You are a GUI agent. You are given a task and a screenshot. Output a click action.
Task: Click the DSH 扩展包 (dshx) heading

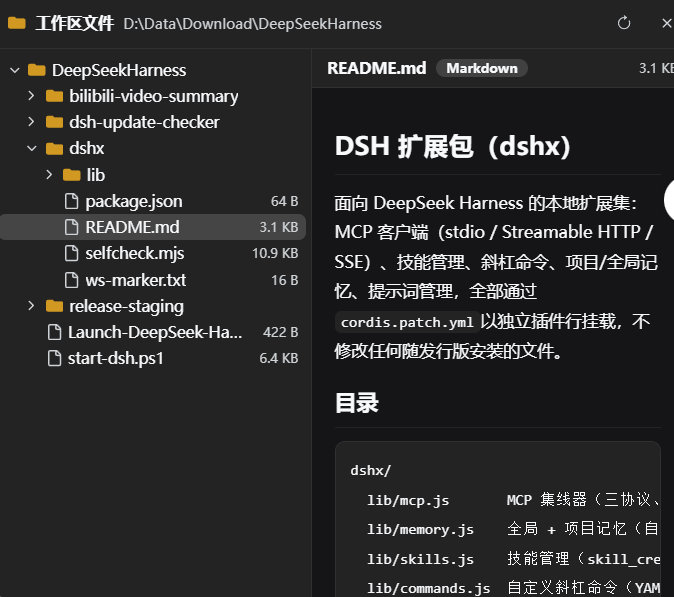click(x=452, y=146)
